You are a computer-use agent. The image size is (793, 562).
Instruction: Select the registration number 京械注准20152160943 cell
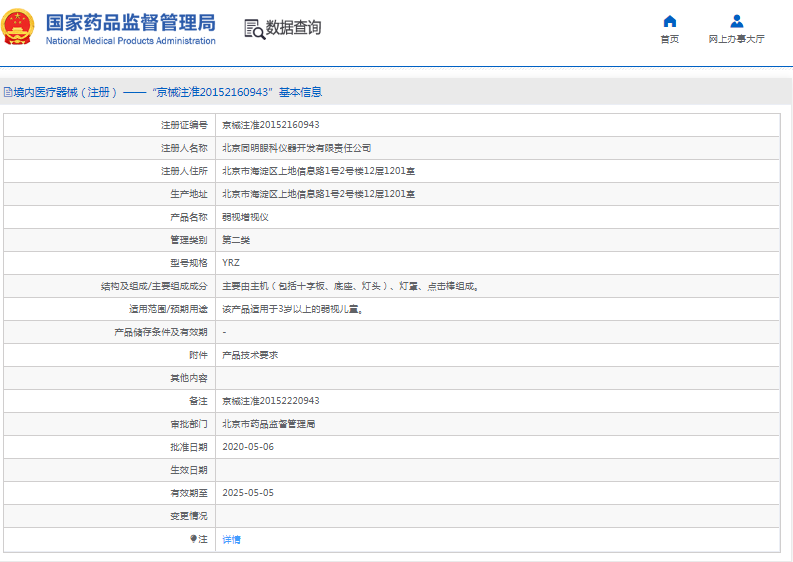coord(270,125)
